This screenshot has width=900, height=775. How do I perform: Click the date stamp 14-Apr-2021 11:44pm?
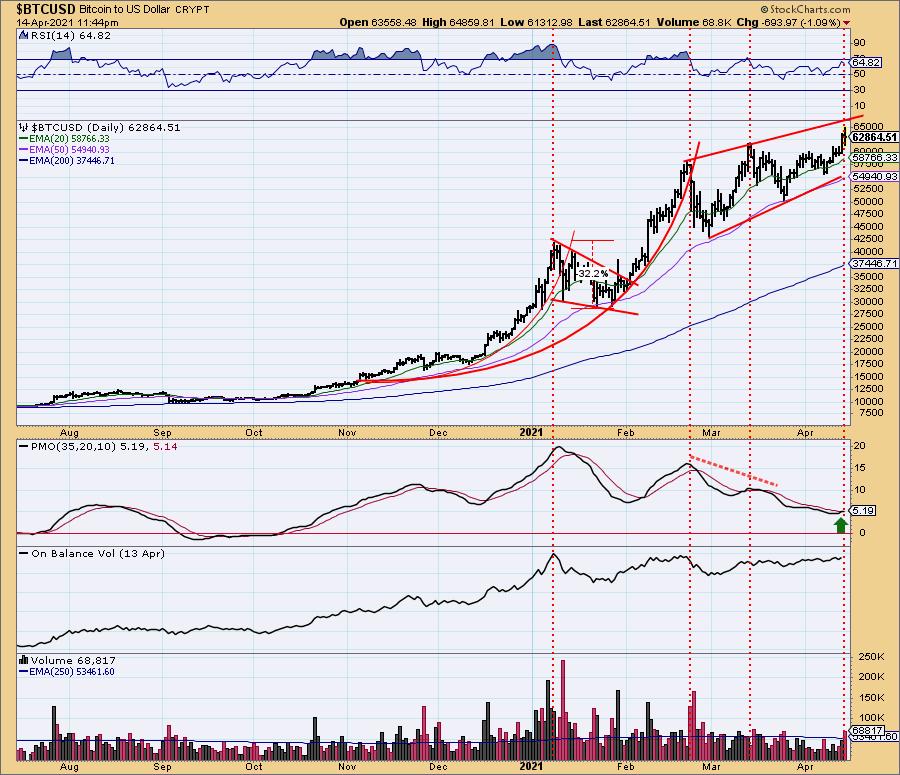tap(67, 23)
